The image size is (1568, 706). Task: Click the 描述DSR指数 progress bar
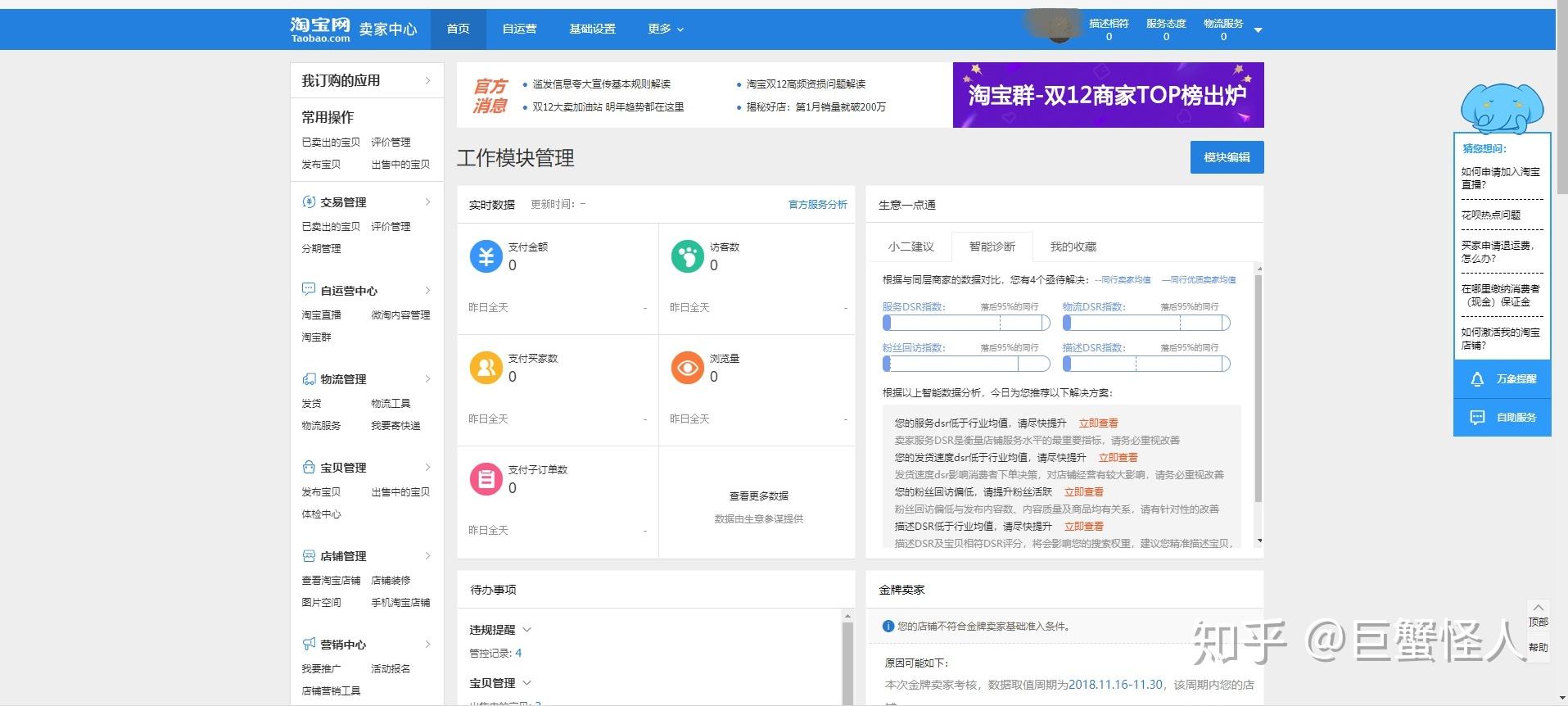1146,364
